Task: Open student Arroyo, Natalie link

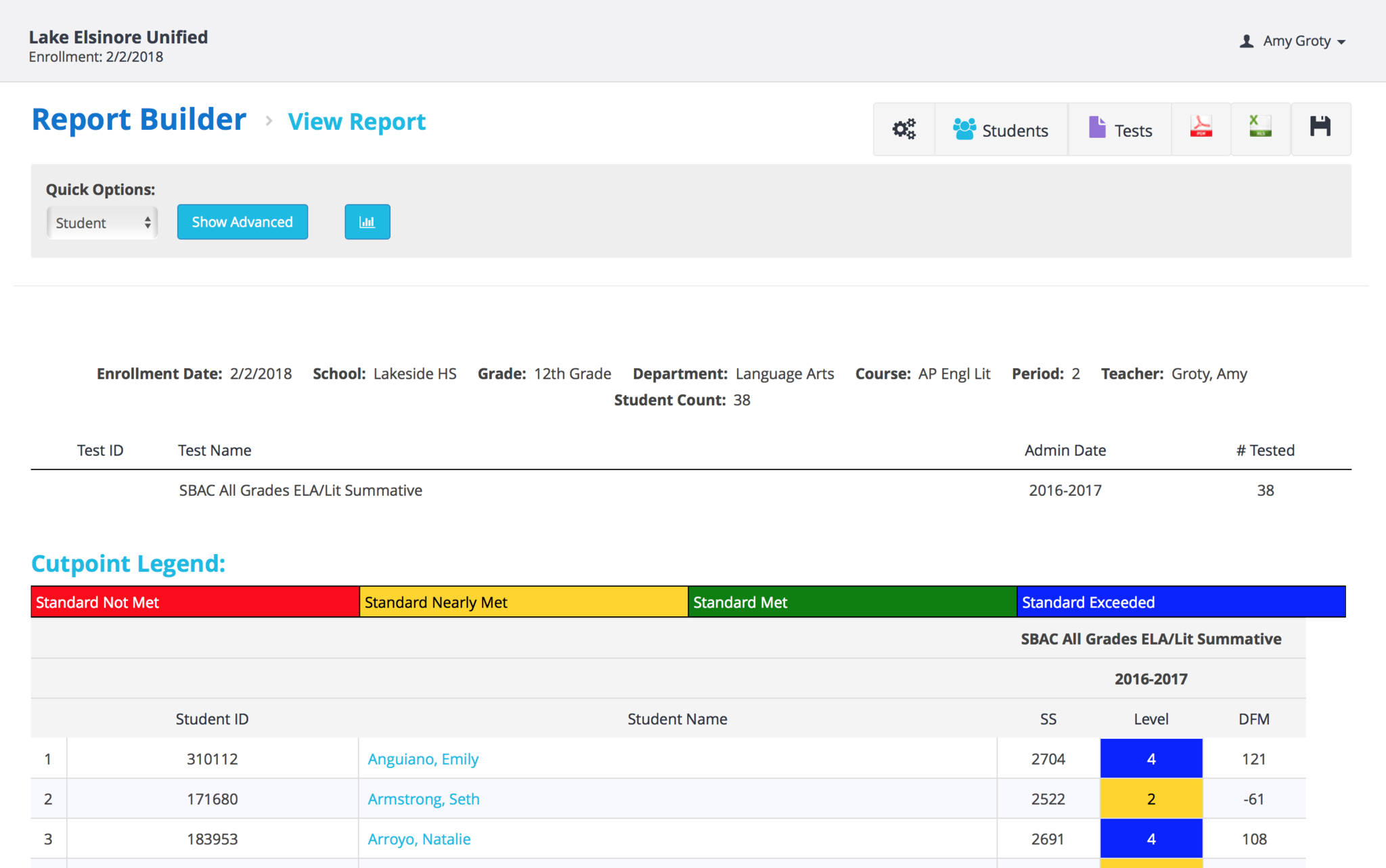Action: click(x=418, y=839)
